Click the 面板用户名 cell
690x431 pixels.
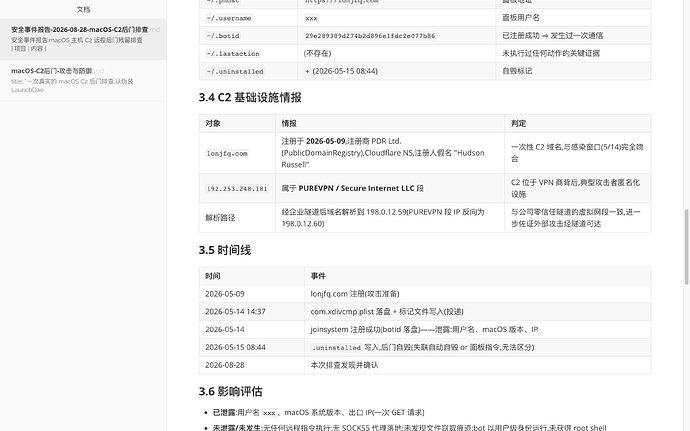[x=573, y=18]
